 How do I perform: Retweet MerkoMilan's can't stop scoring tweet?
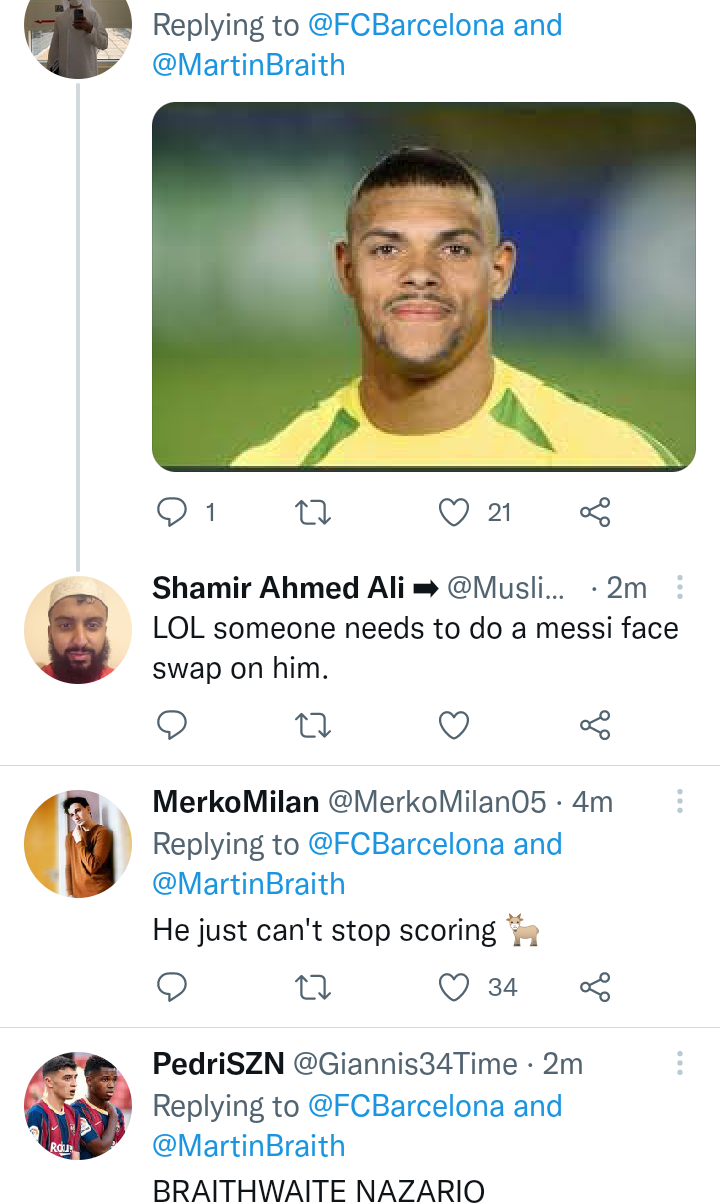pyautogui.click(x=314, y=988)
